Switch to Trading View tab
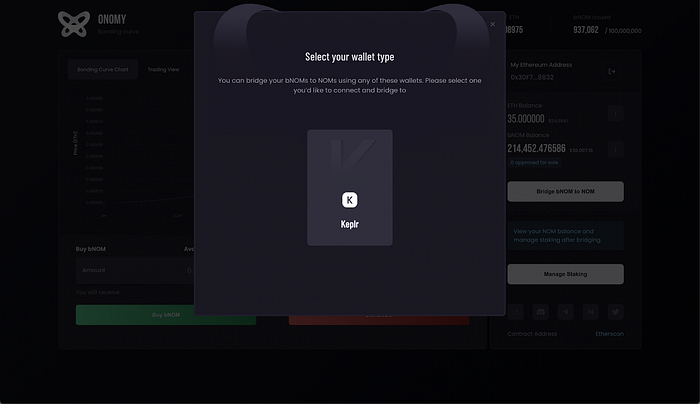 click(163, 69)
